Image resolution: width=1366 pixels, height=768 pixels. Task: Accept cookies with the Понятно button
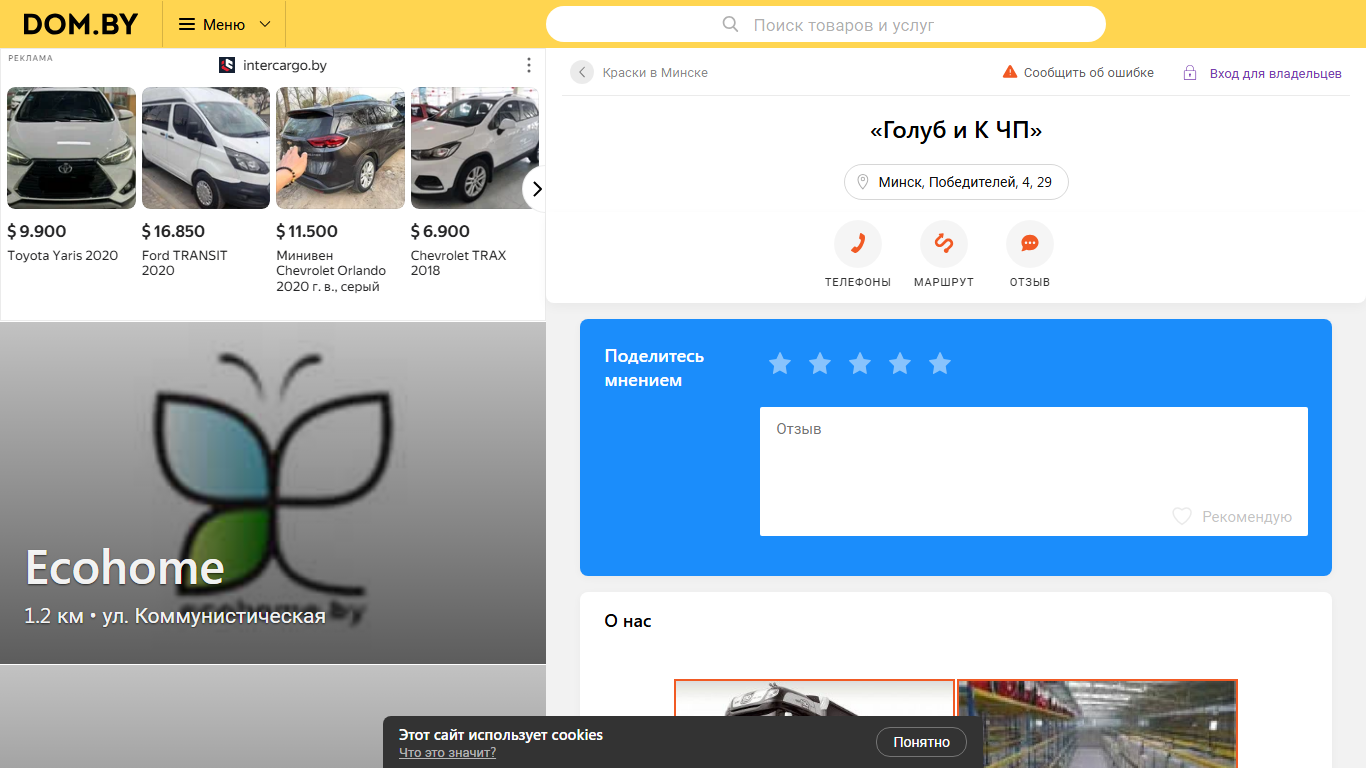(922, 742)
